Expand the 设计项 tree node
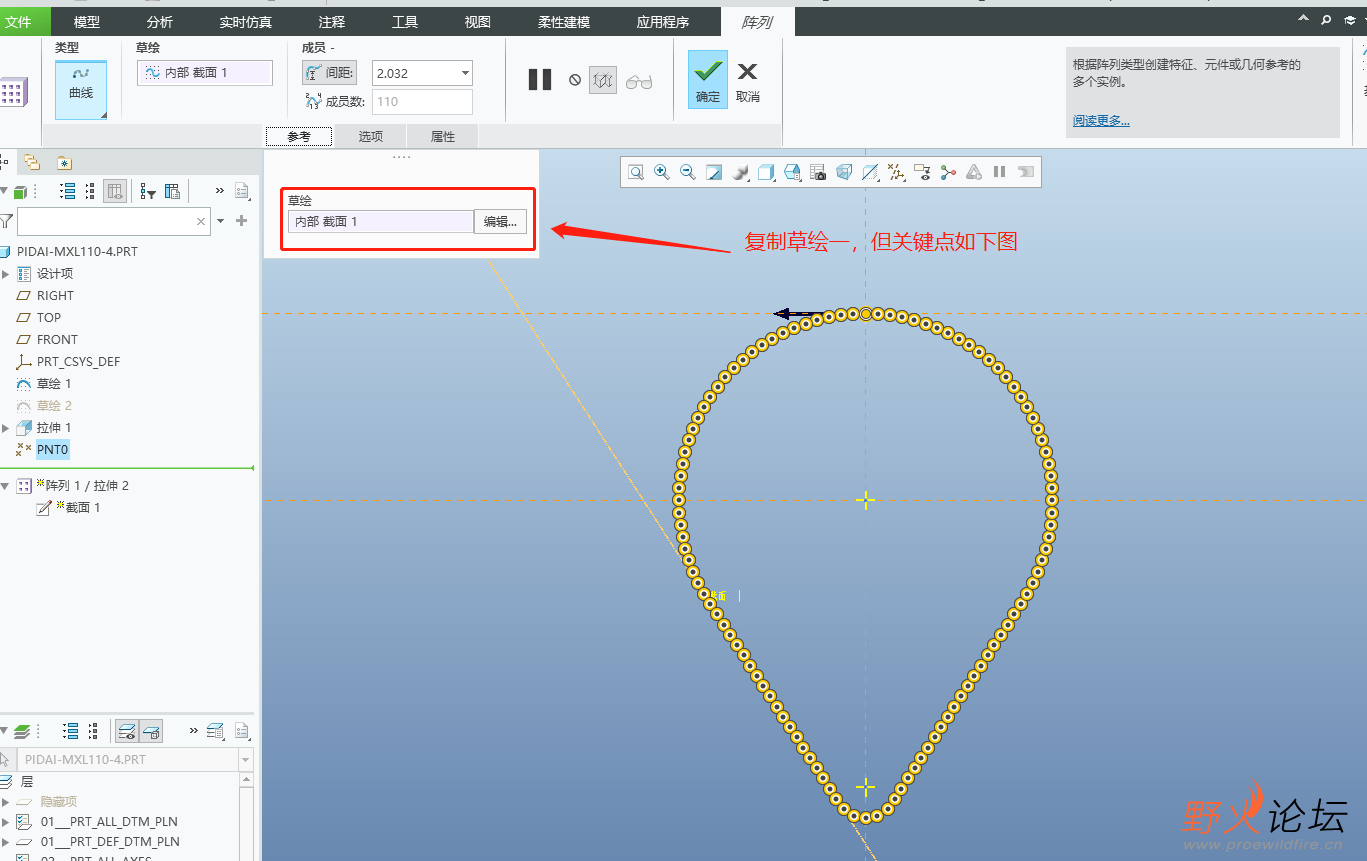 click(x=5, y=274)
